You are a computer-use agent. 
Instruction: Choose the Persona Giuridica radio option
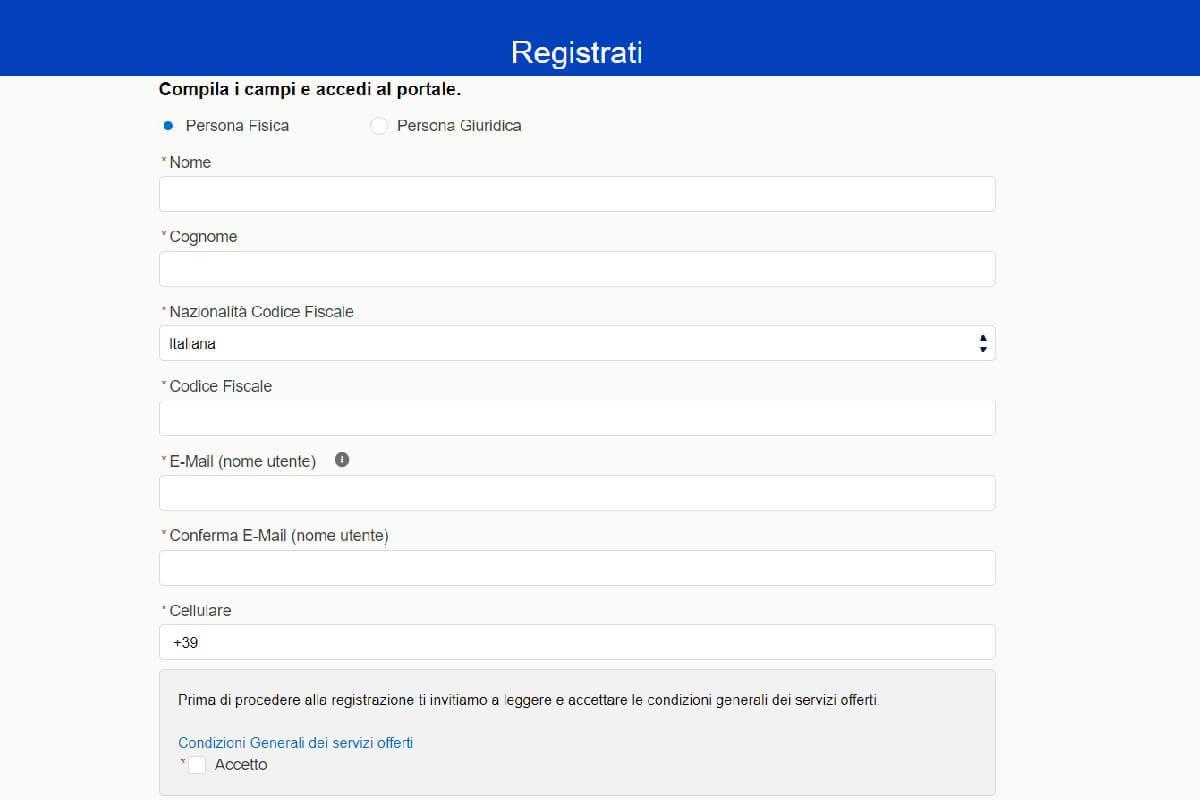click(379, 126)
